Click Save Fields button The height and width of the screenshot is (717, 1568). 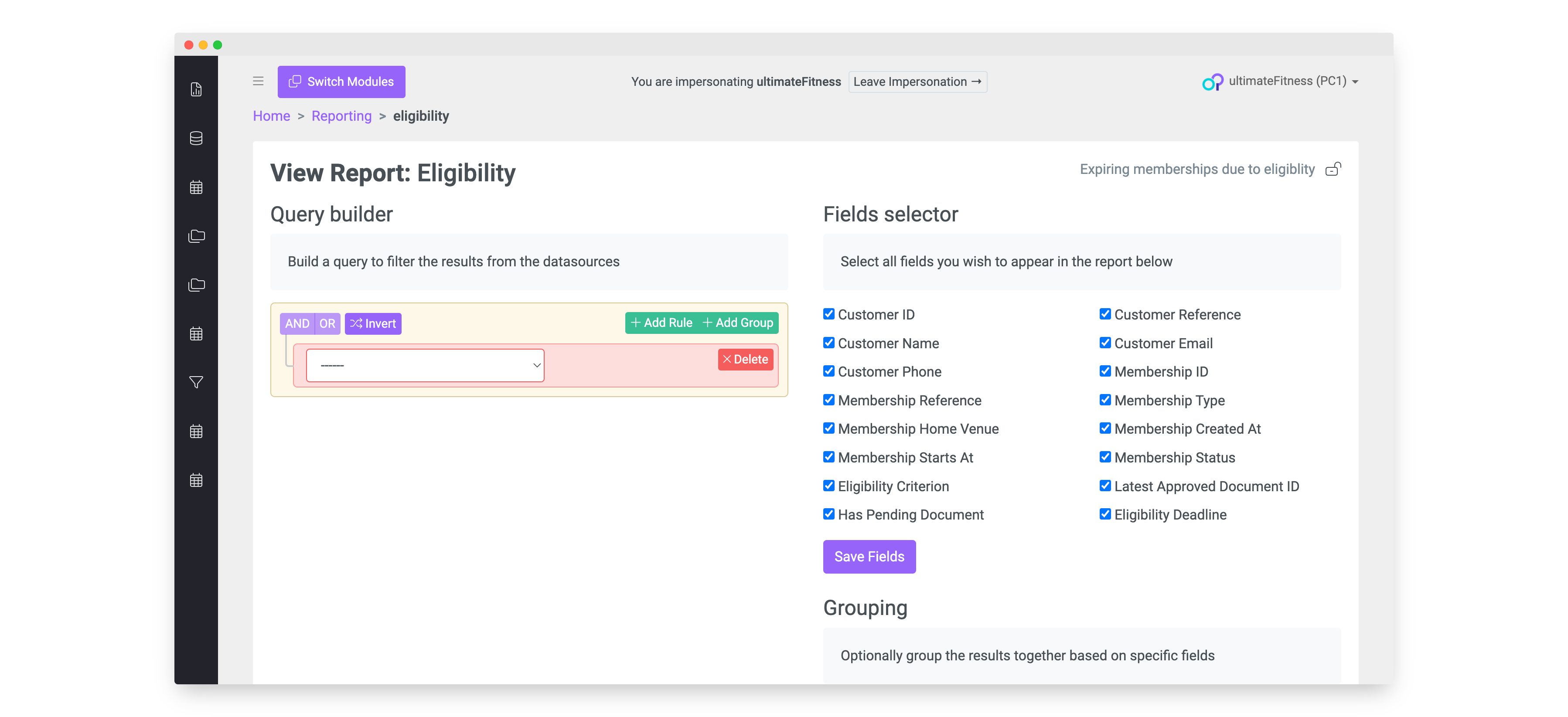tap(869, 556)
